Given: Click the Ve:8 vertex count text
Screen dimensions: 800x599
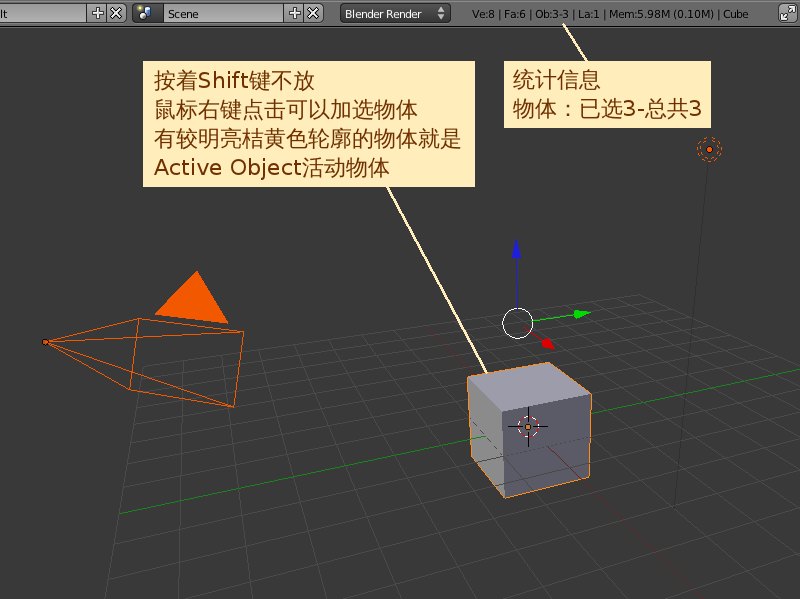Looking at the screenshot, I should coord(483,14).
